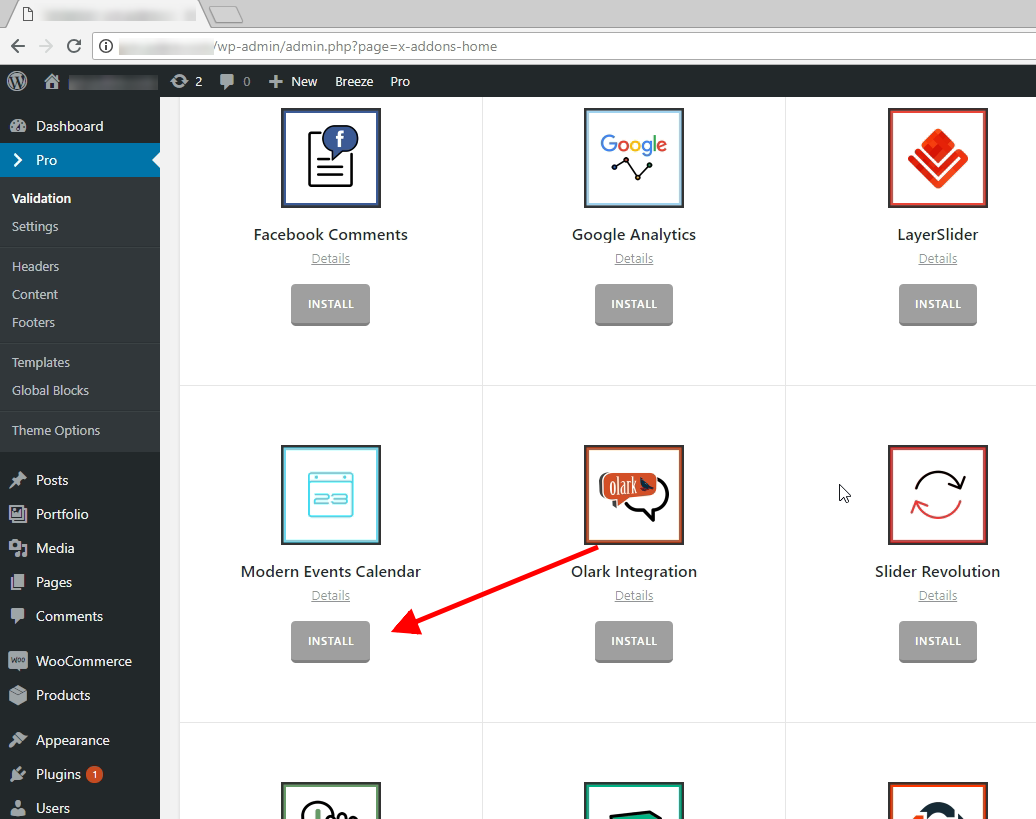Open the Plugins menu in sidebar
Viewport: 1036px width, 819px height.
point(58,774)
